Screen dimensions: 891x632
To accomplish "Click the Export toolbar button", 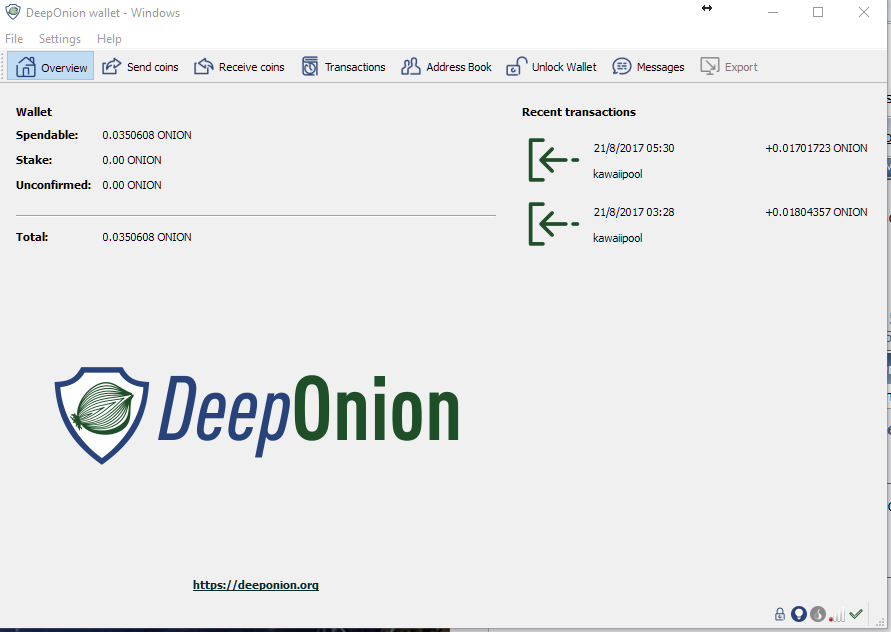I will pyautogui.click(x=729, y=66).
